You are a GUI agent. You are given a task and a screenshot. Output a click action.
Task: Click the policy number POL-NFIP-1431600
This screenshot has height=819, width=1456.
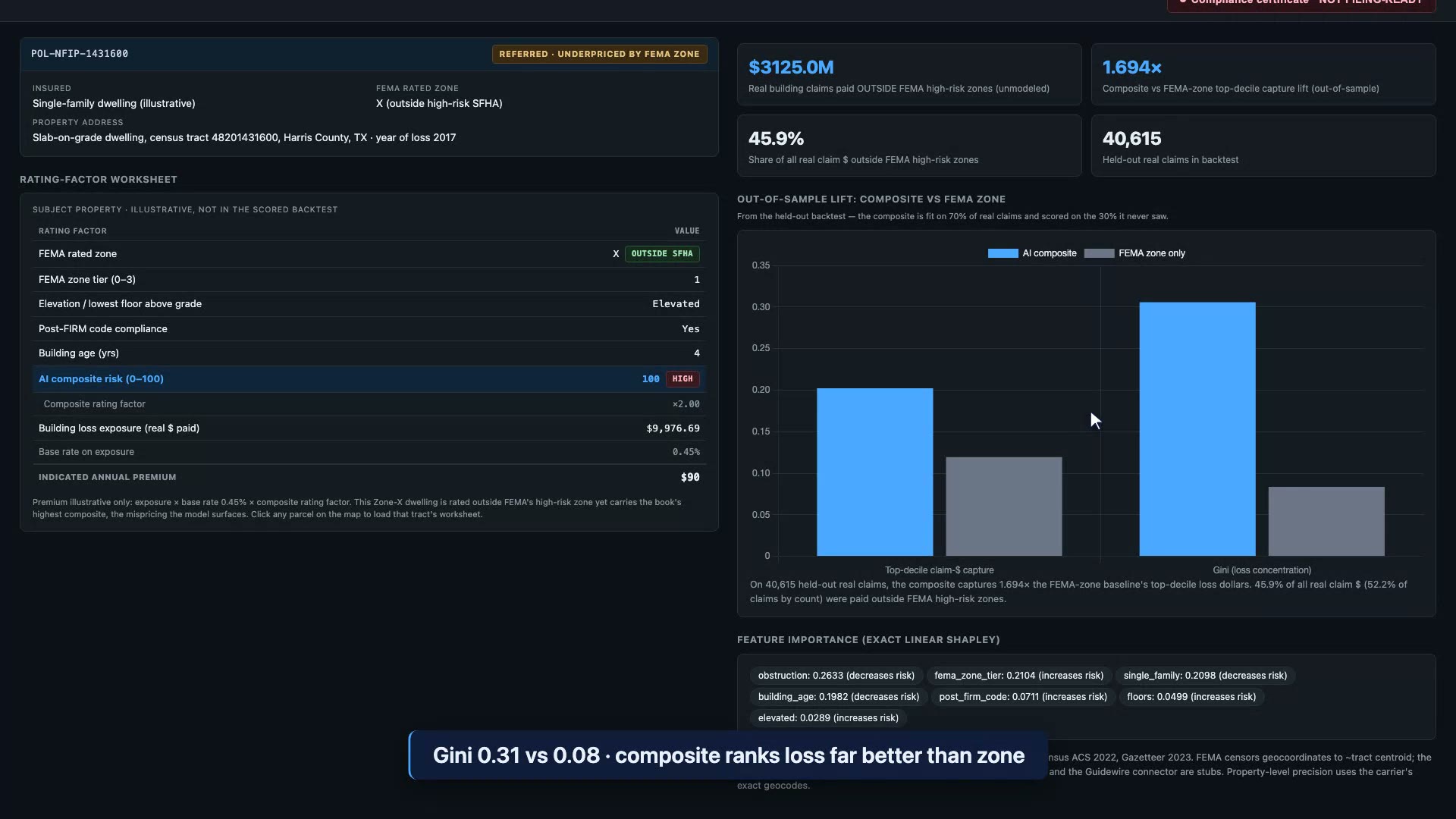tap(80, 54)
